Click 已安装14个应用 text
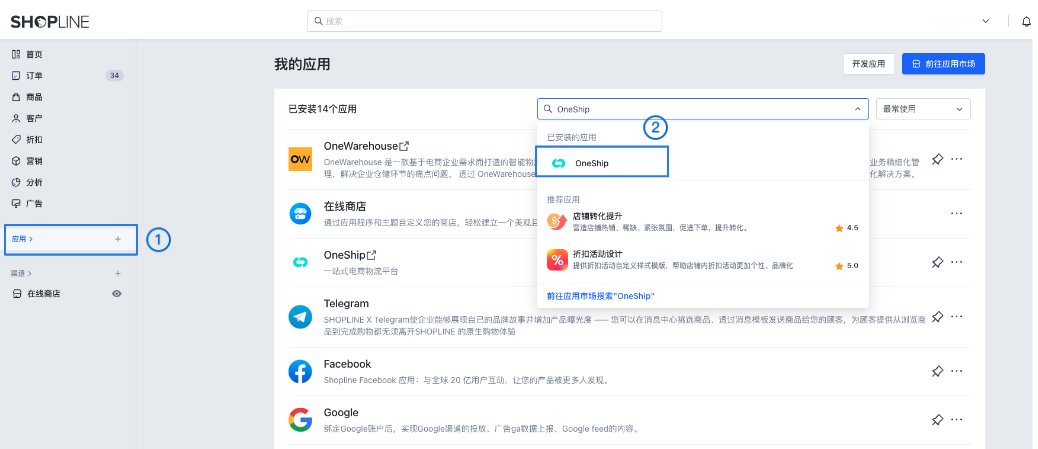This screenshot has height=449, width=1038. pyautogui.click(x=322, y=109)
